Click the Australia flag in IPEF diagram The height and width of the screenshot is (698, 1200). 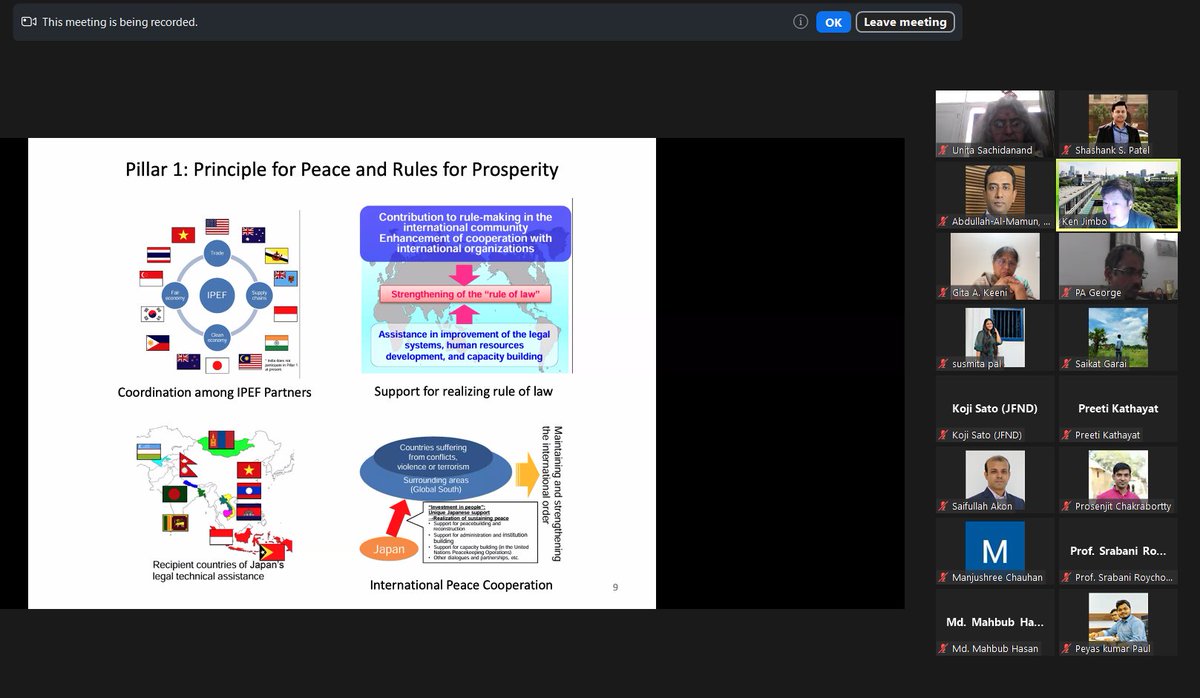[253, 235]
